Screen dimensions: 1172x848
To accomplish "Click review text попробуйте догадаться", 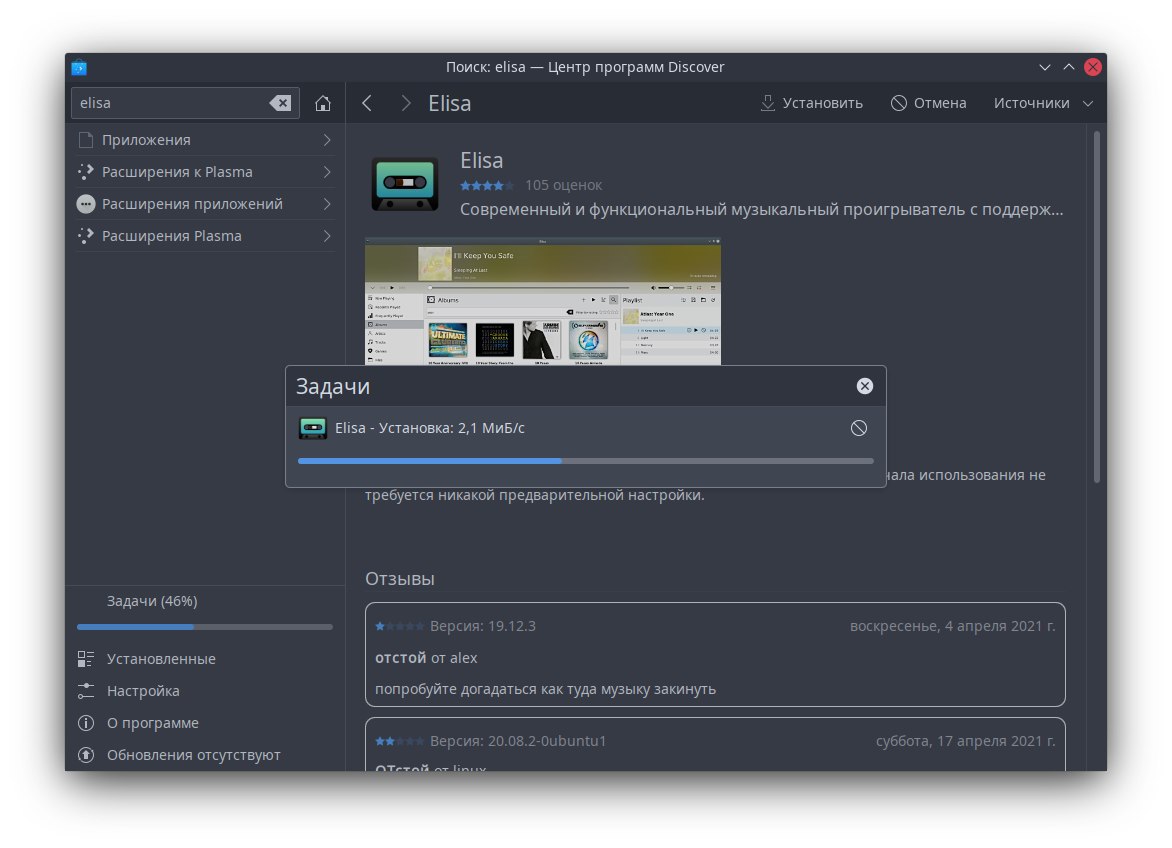I will 545,690.
